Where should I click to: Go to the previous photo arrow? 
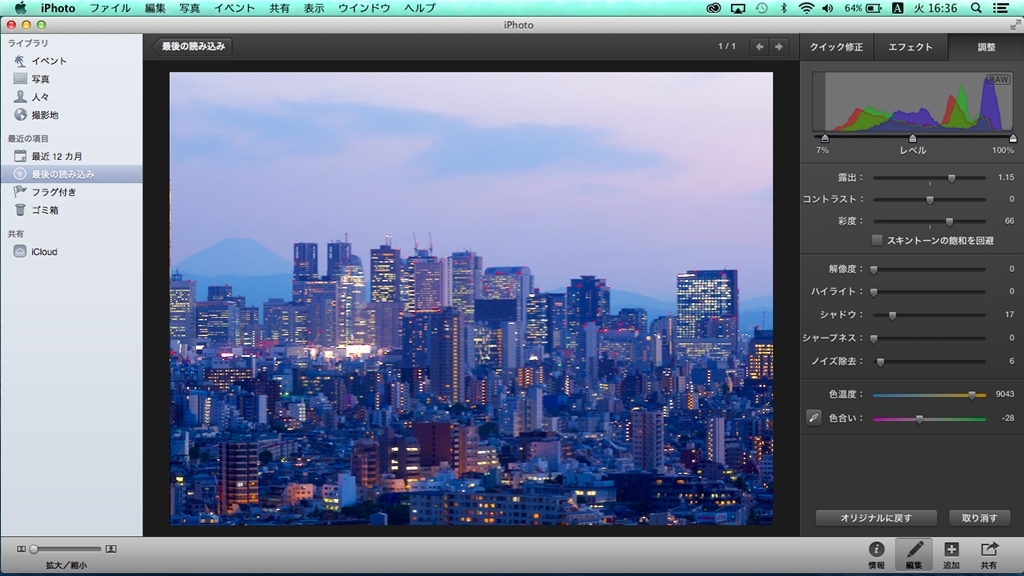[759, 46]
